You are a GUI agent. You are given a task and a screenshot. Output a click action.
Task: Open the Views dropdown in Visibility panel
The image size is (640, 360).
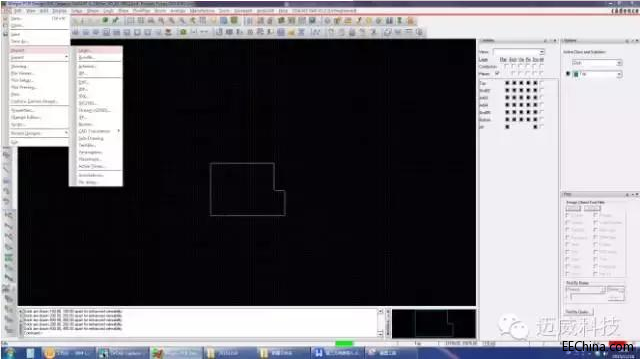tap(518, 52)
